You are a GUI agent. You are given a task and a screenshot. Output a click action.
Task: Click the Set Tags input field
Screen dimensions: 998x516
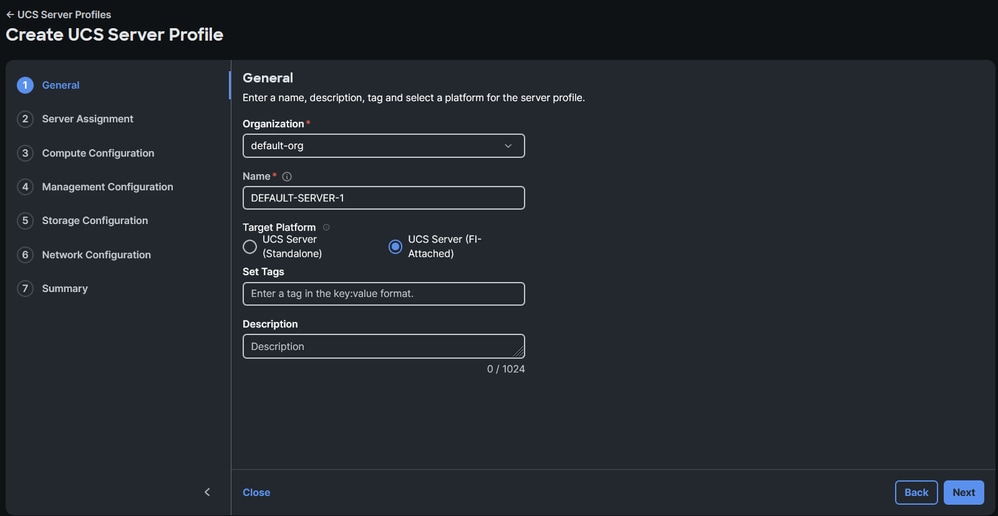(384, 294)
